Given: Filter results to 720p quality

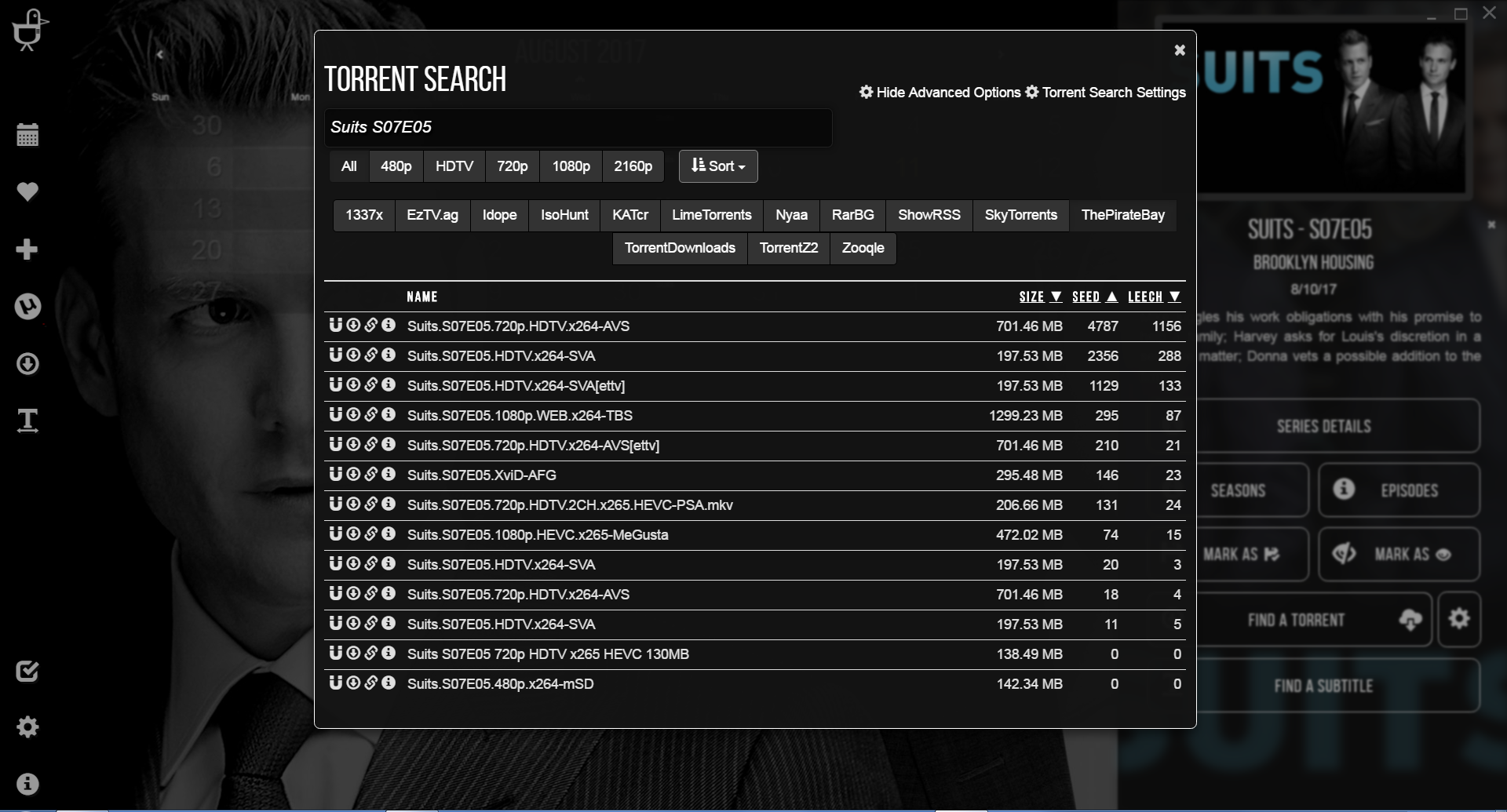Looking at the screenshot, I should click(x=513, y=166).
